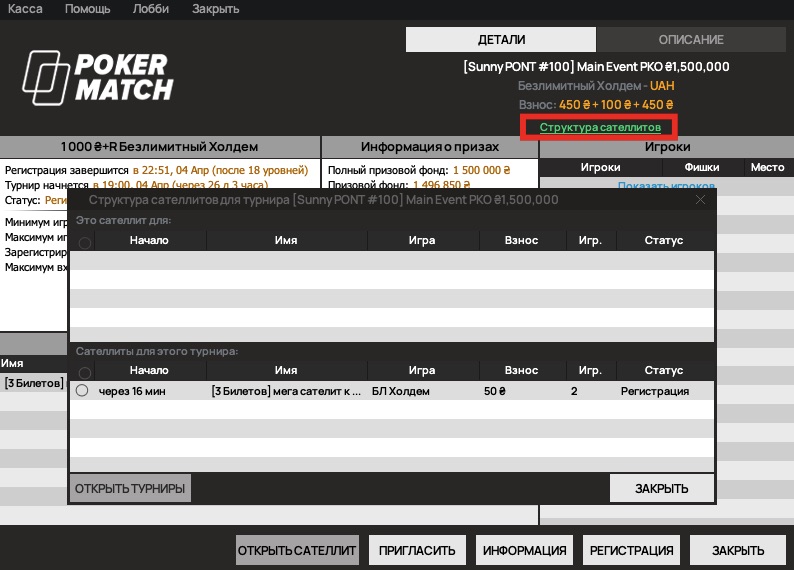Screen dimensions: 794x570
Task: Click the tournament title '[Sunny PONT #100] Main Event PKO'
Action: 563,66
